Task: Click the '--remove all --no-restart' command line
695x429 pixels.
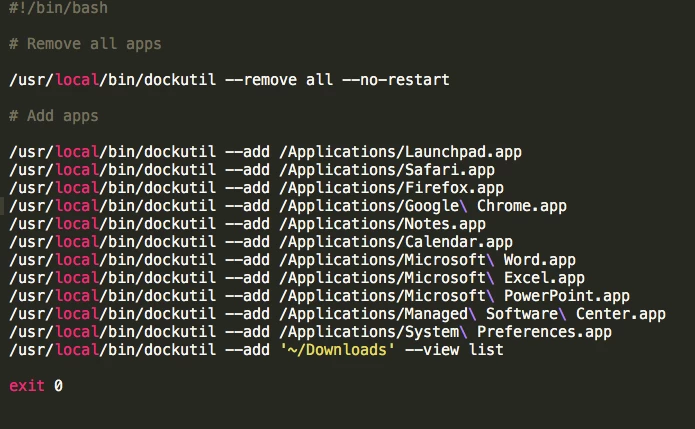Action: [x=229, y=80]
